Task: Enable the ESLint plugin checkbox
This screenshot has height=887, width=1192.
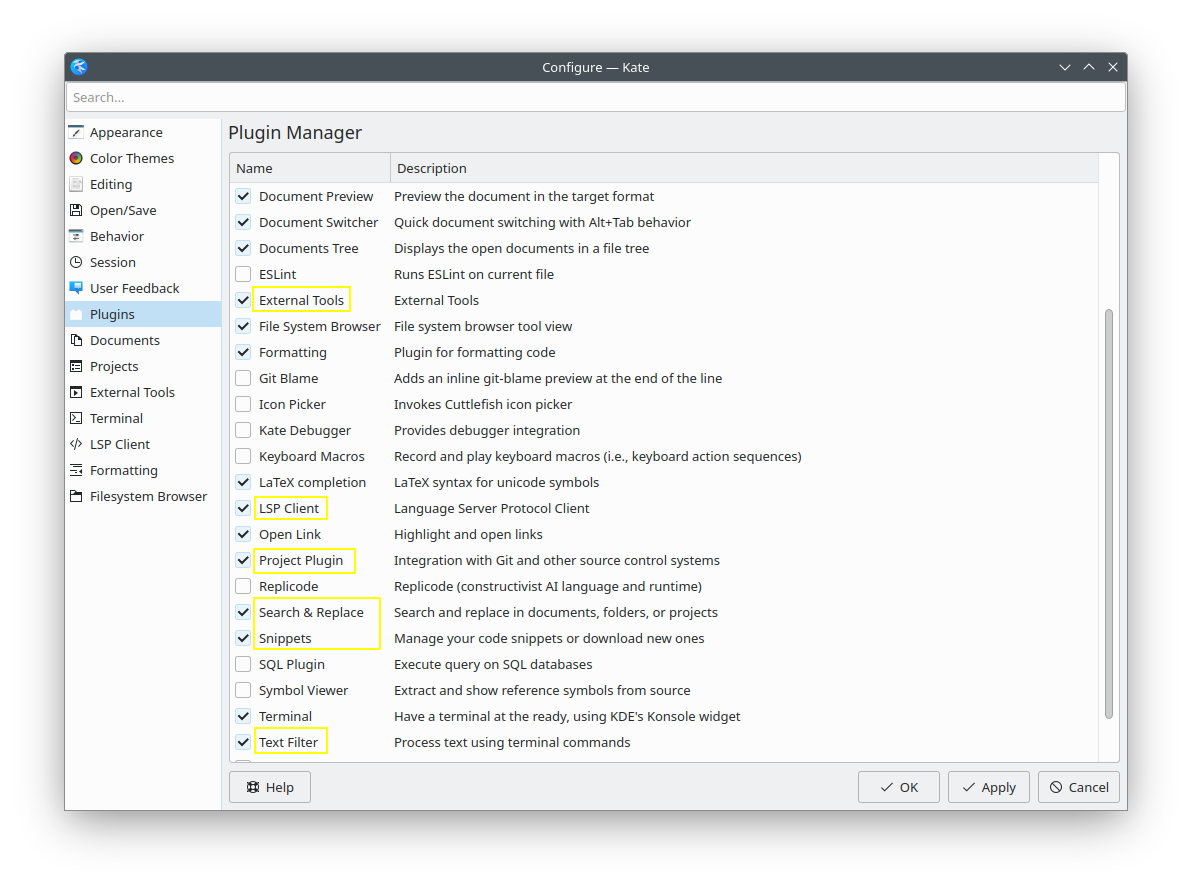Action: coord(243,274)
